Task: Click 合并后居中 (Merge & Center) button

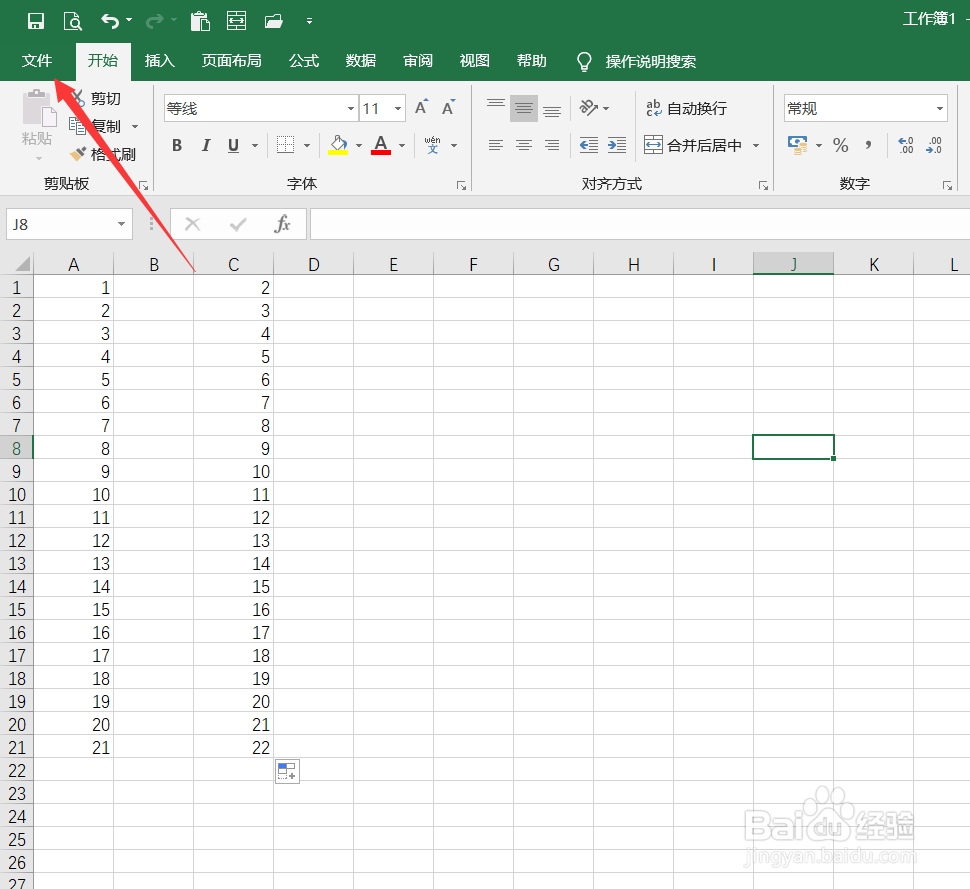Action: pos(693,145)
